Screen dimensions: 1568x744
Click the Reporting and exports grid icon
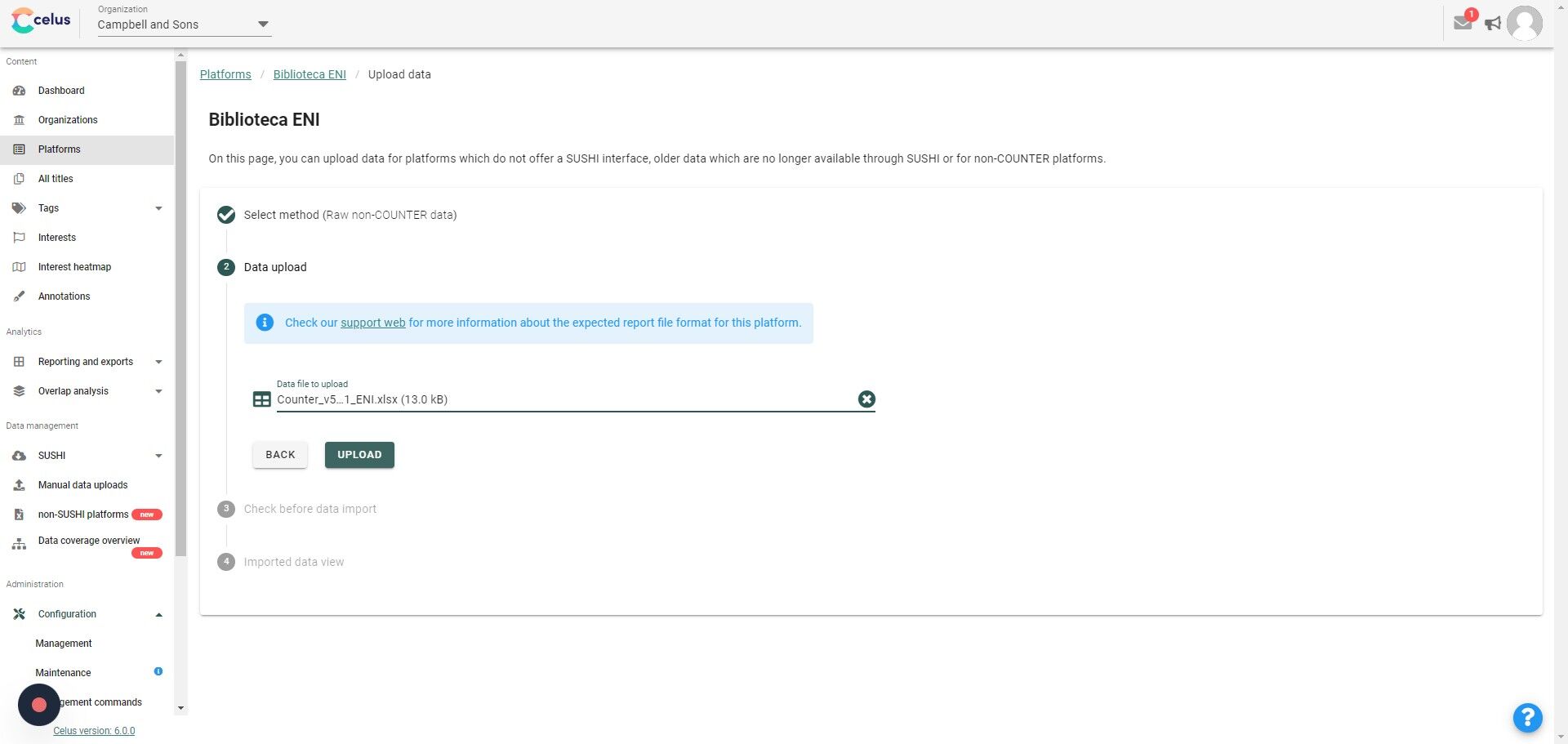pyautogui.click(x=20, y=362)
